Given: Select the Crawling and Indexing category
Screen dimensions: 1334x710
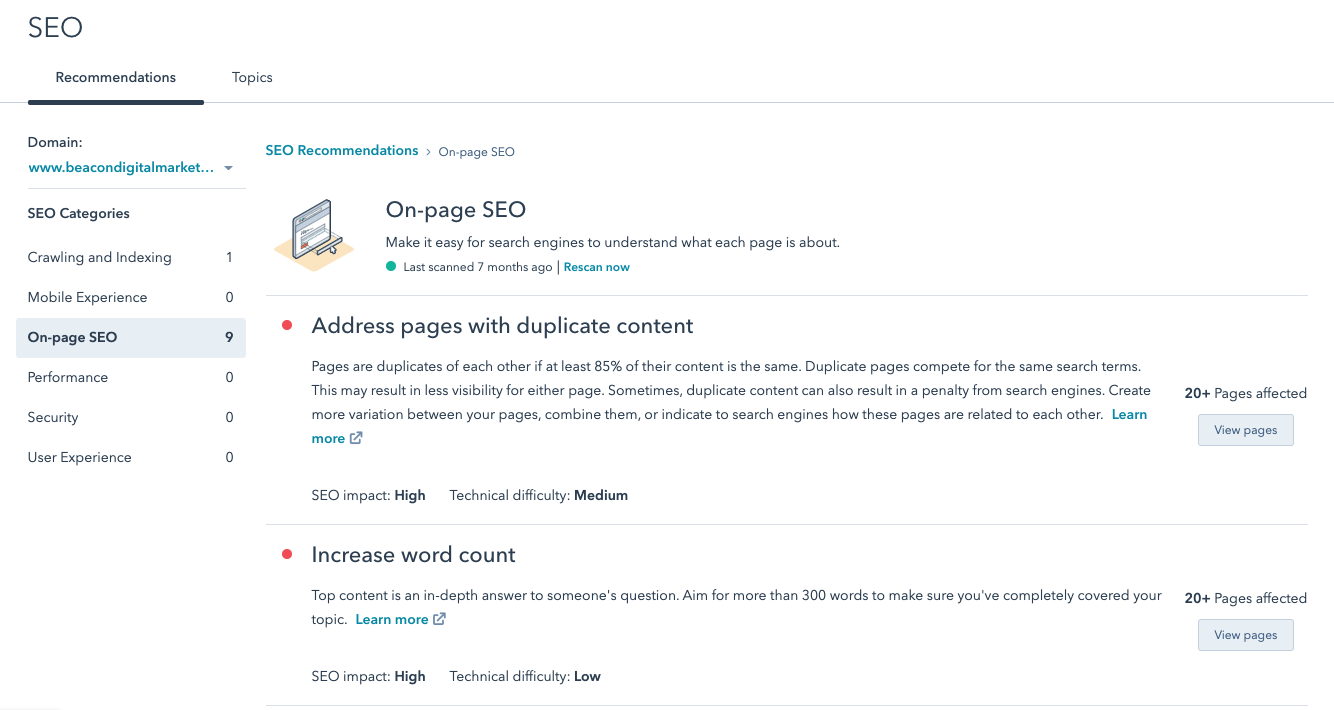Looking at the screenshot, I should click(99, 257).
